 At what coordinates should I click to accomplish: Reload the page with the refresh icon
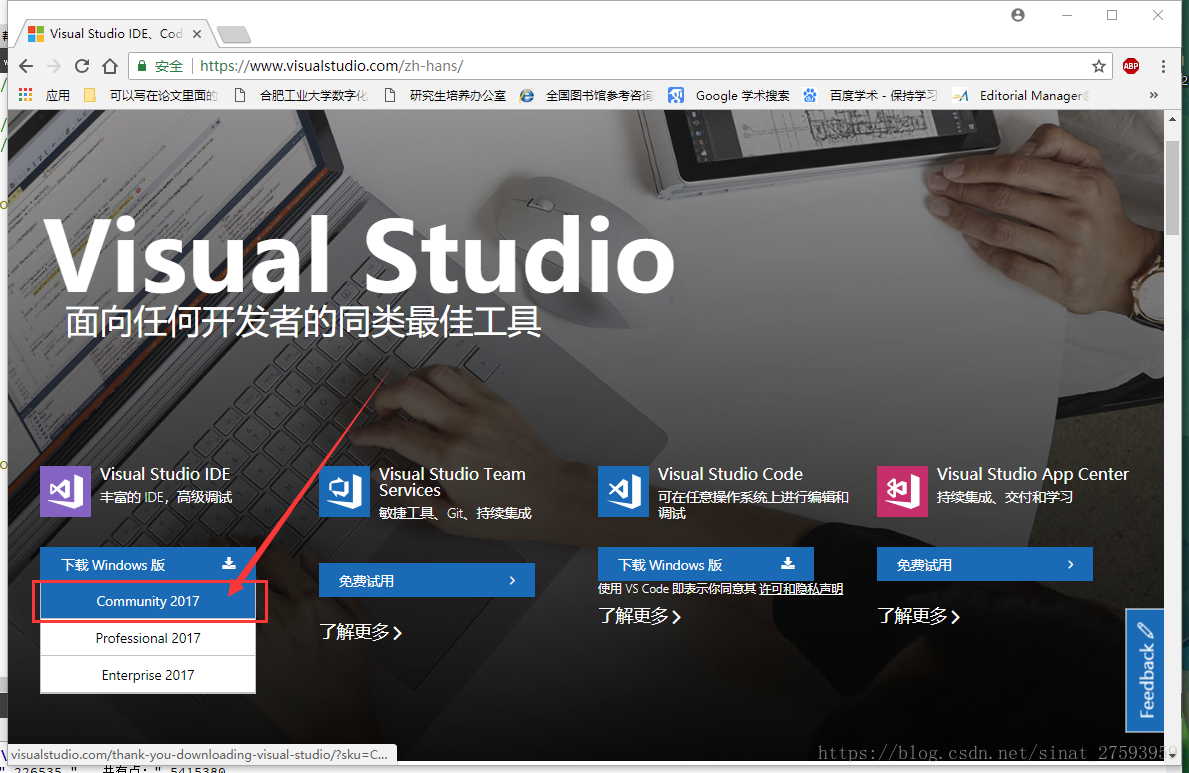82,66
